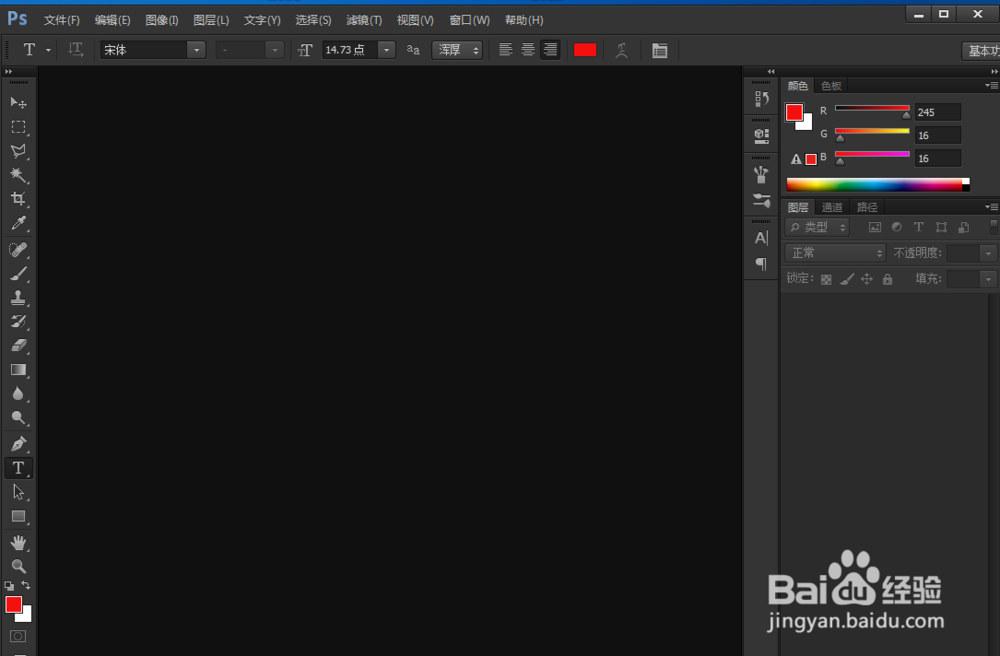Select the Pen tool
The height and width of the screenshot is (656, 1000).
pyautogui.click(x=18, y=444)
